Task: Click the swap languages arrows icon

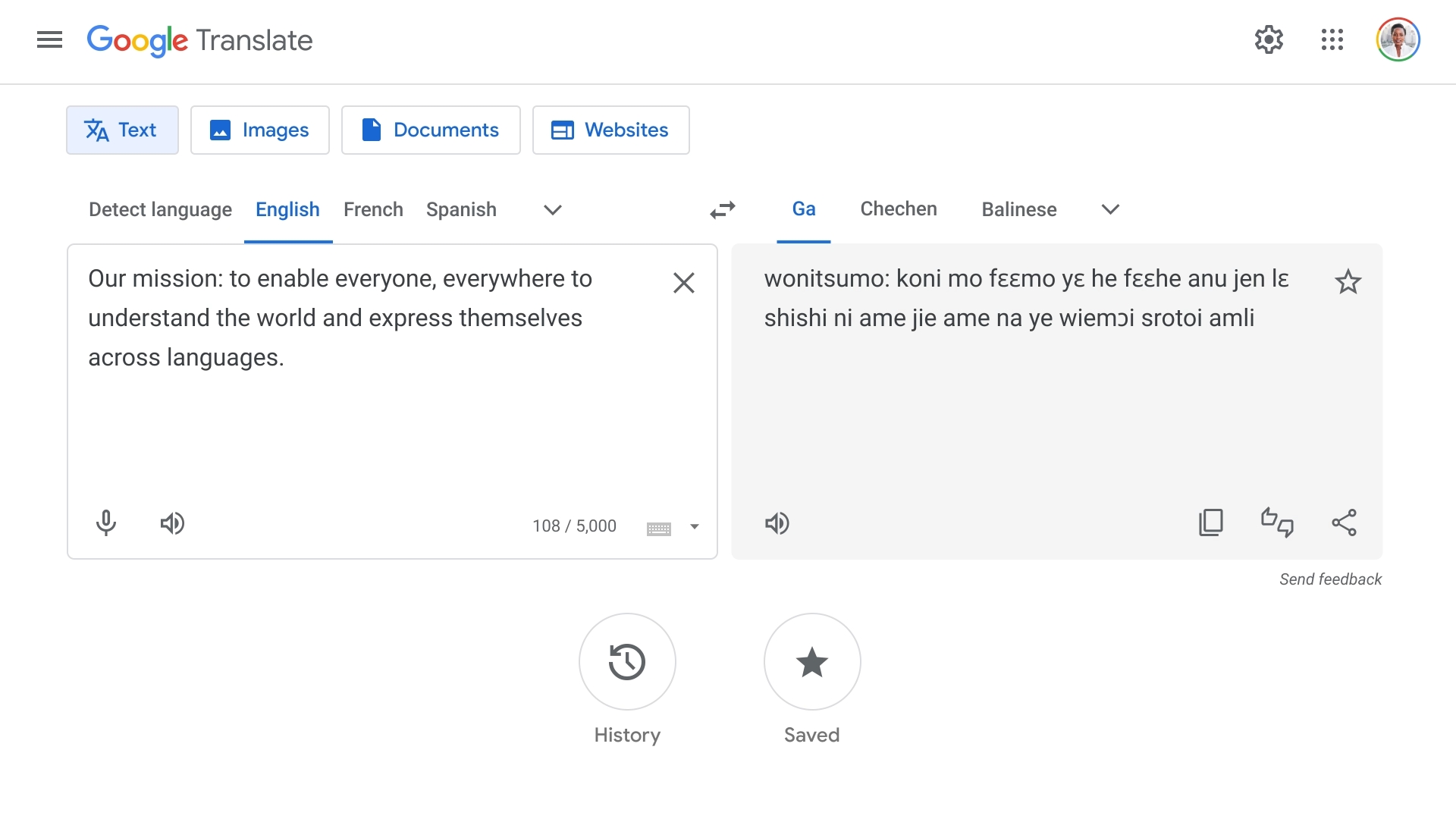Action: click(723, 209)
